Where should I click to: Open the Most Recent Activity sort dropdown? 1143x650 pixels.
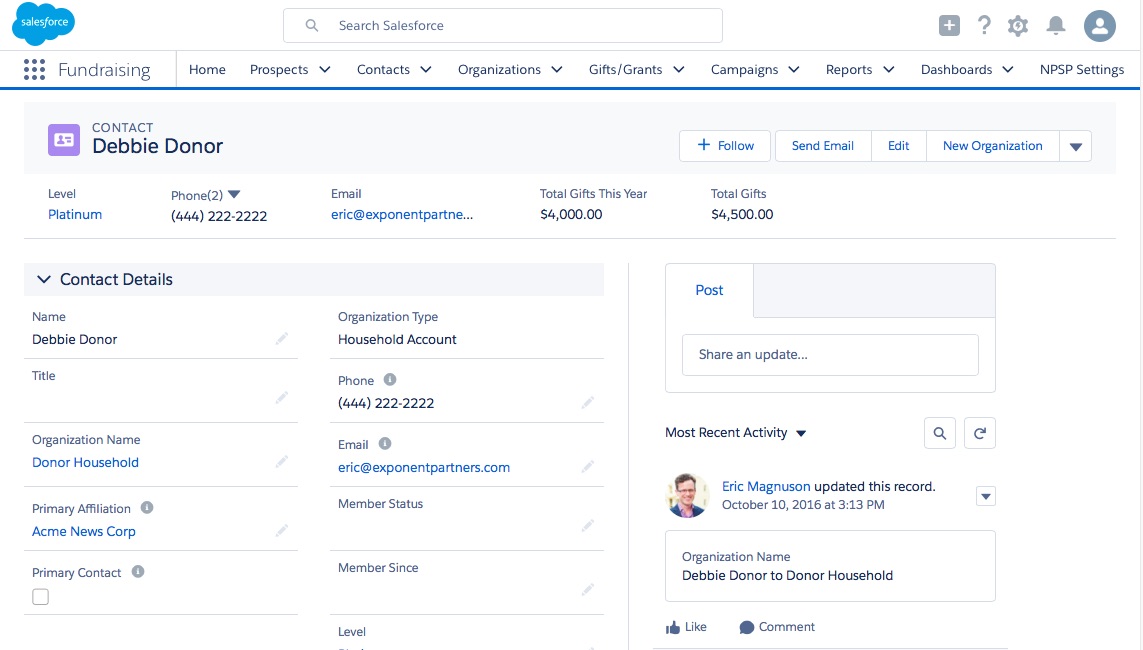tap(801, 434)
